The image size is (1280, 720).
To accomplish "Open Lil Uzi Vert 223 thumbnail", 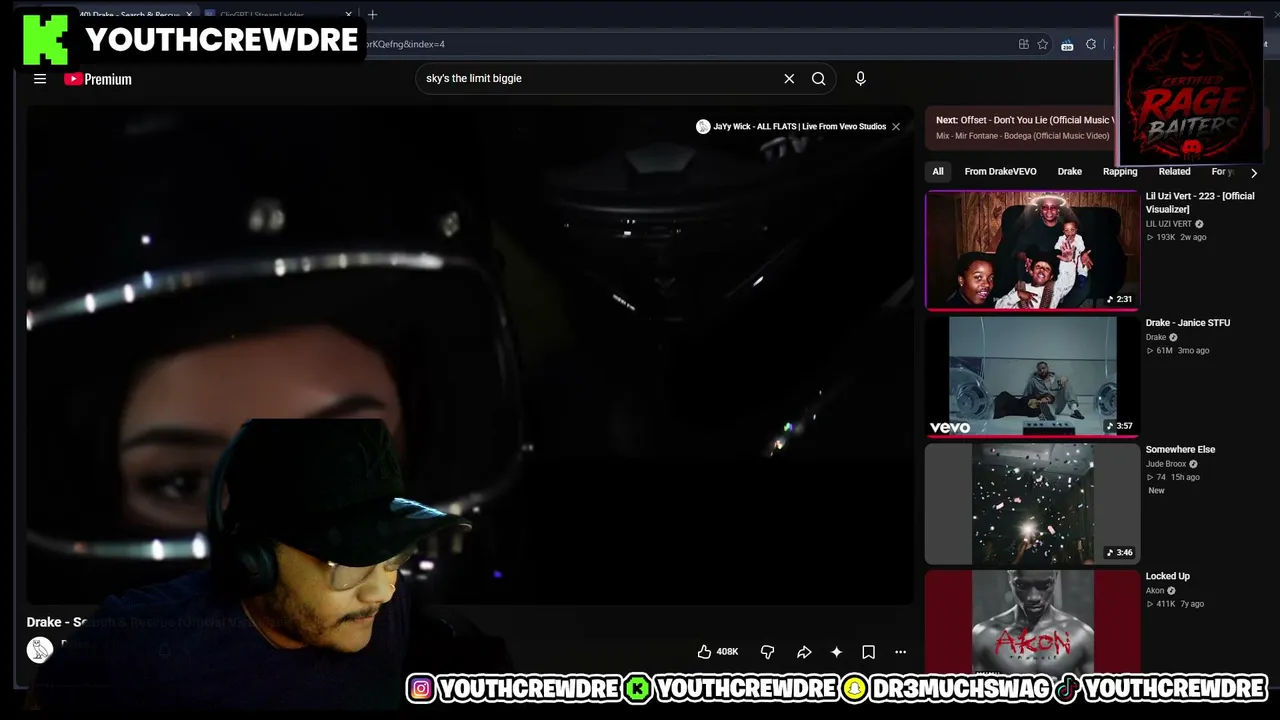I will 1032,250.
